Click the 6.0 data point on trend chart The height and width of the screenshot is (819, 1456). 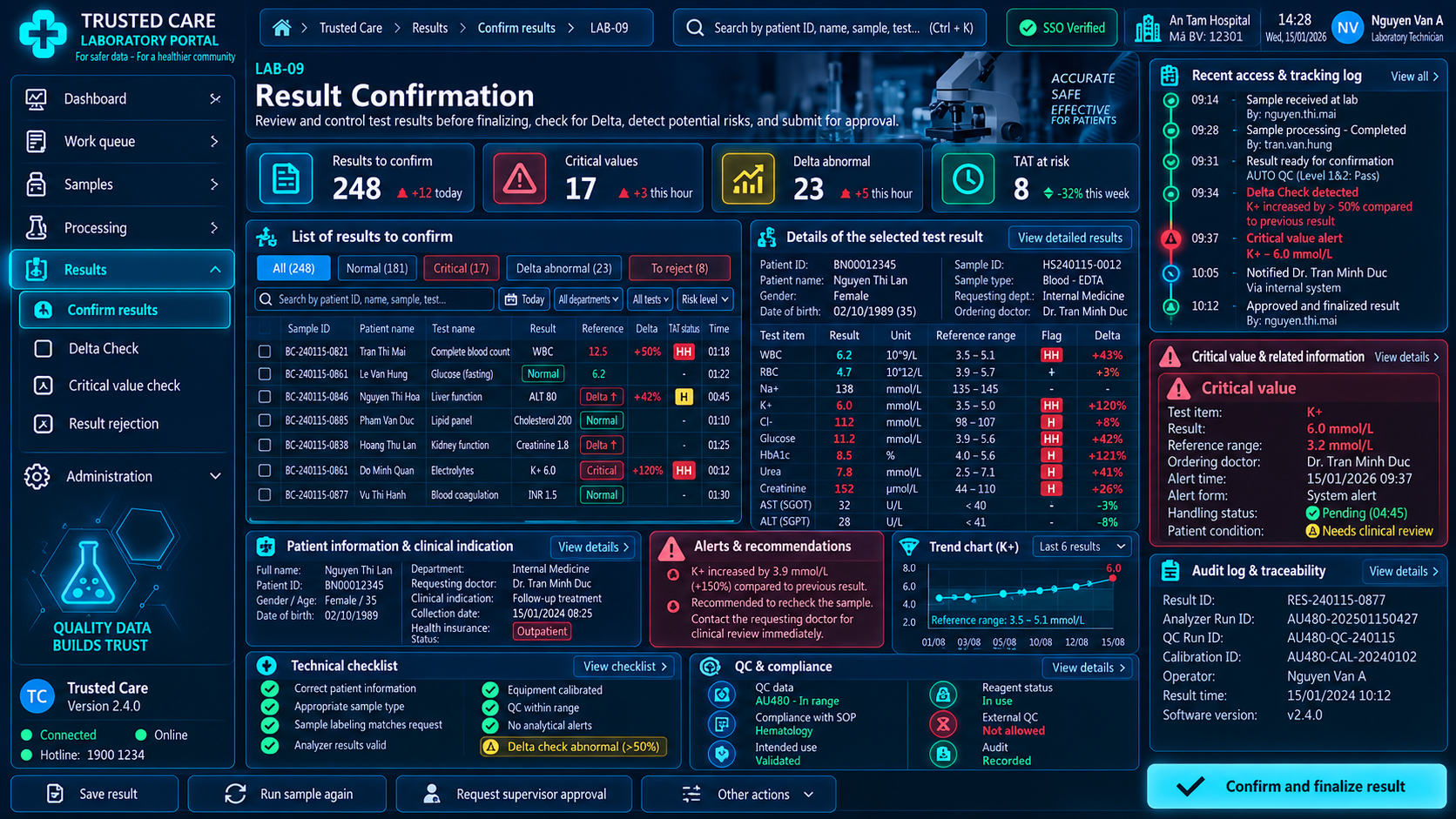click(1113, 578)
